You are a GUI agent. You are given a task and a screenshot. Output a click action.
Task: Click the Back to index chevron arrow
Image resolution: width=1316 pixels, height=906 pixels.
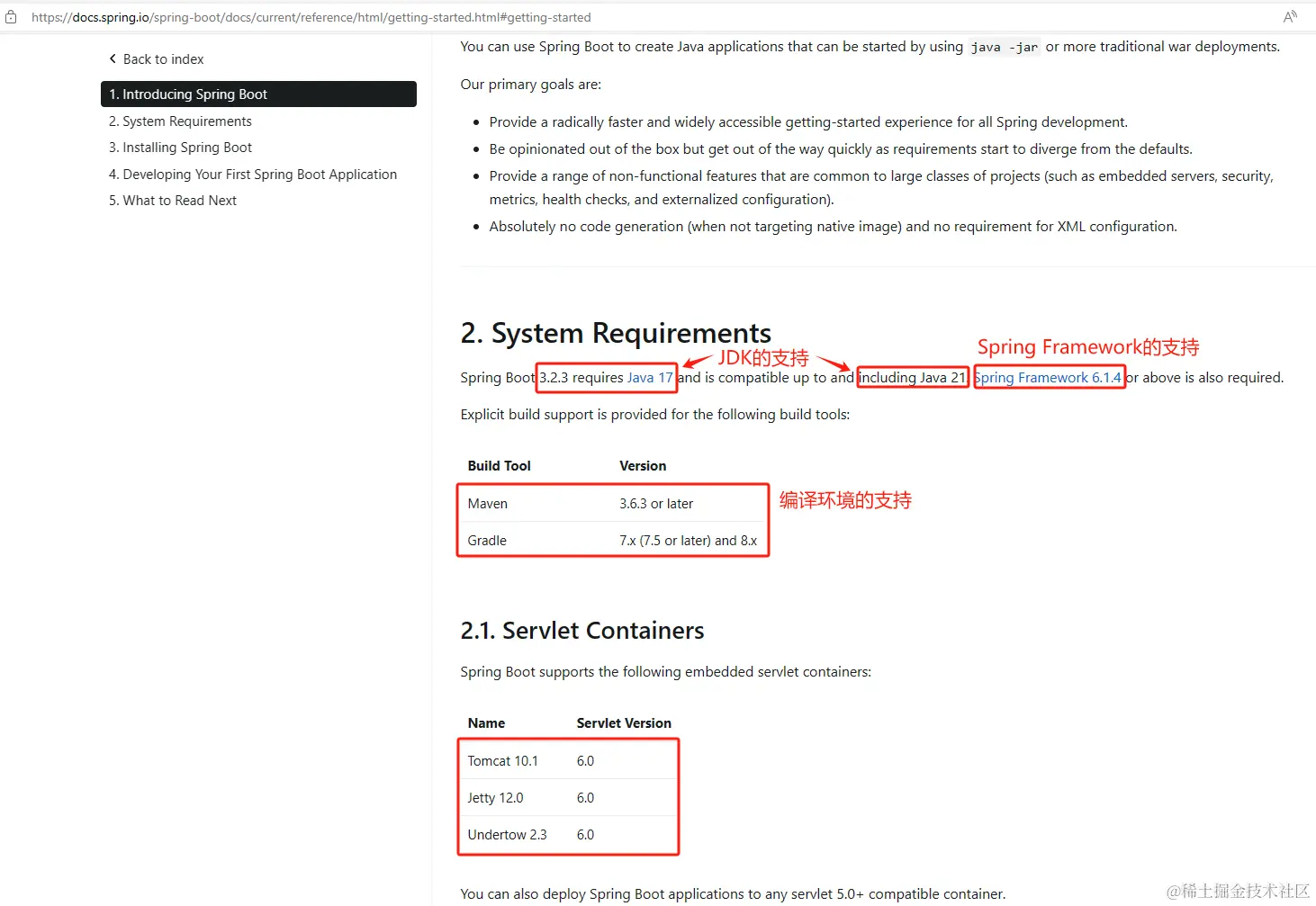coord(113,58)
